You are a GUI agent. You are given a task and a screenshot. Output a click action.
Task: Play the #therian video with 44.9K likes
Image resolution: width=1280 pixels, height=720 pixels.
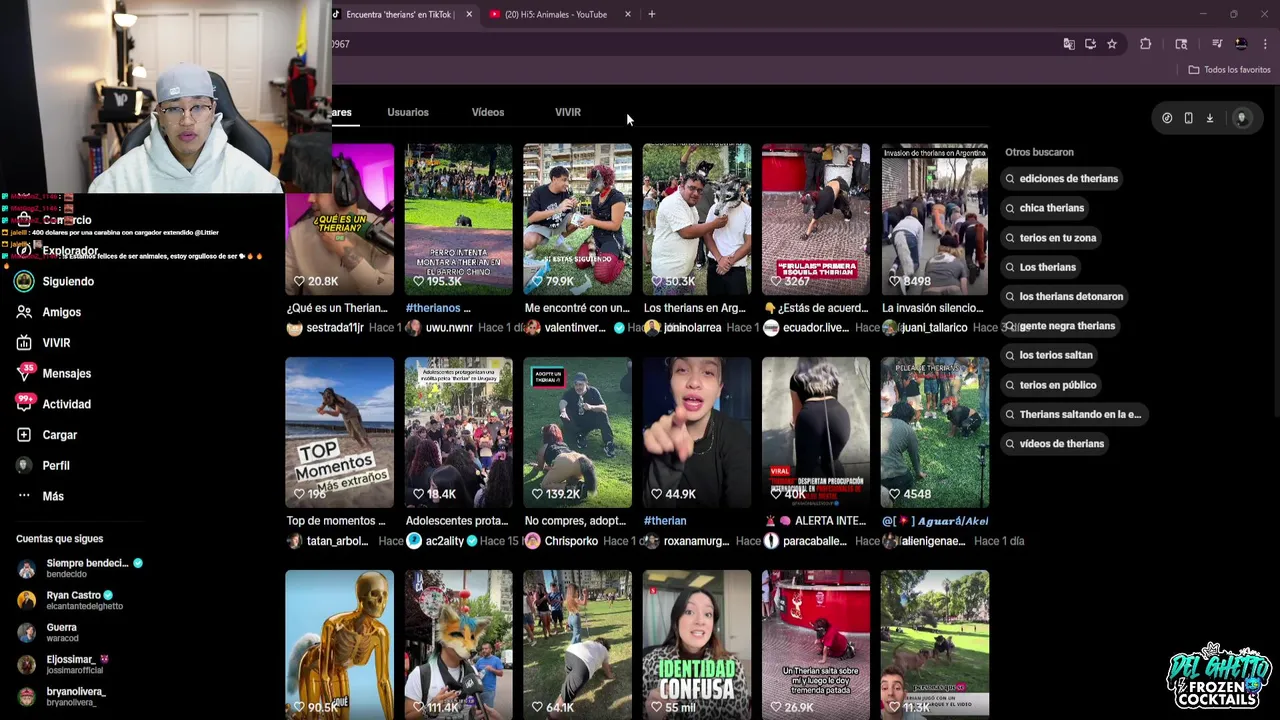click(x=697, y=432)
